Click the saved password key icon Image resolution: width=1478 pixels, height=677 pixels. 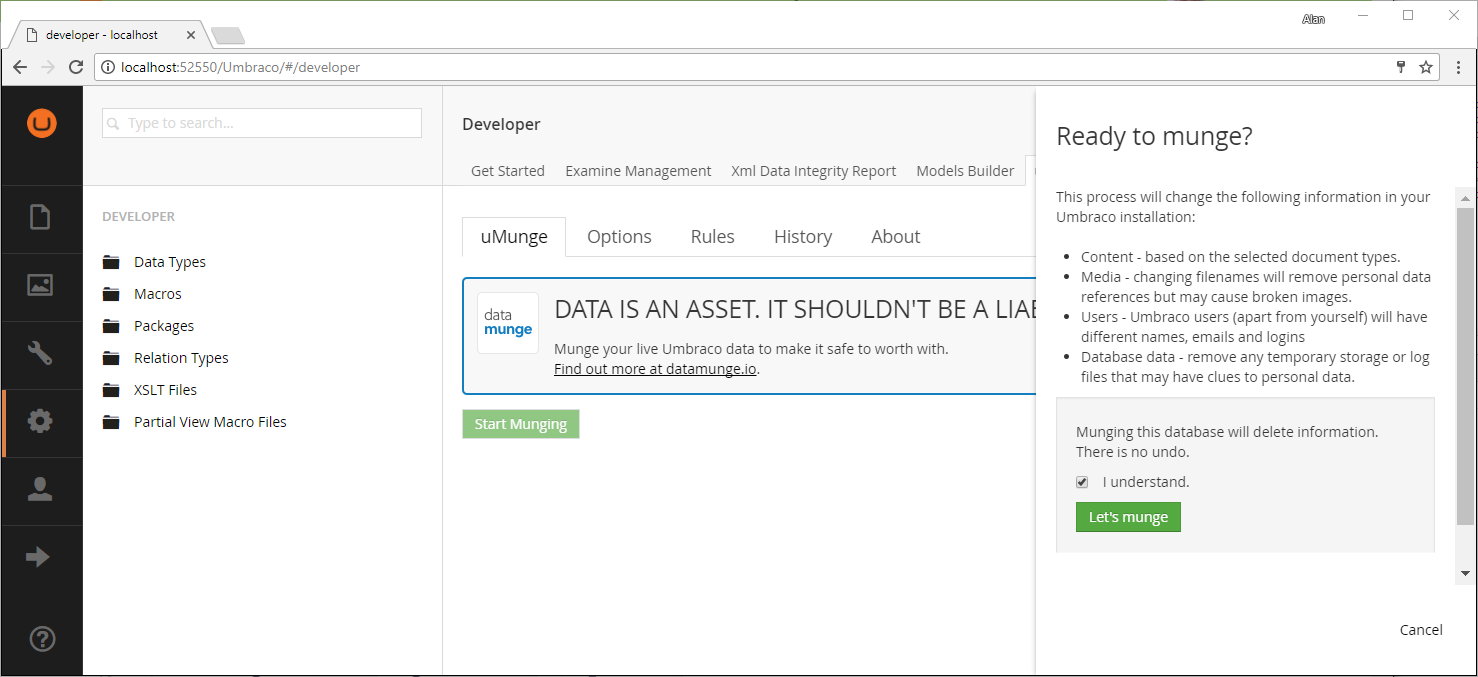click(1401, 67)
